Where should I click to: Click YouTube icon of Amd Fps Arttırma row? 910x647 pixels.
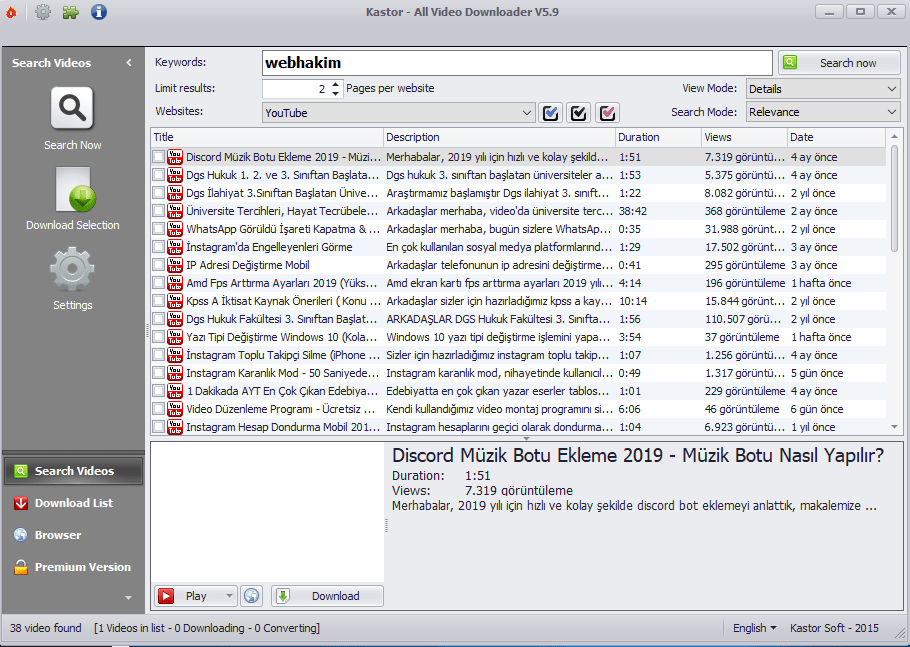[175, 283]
